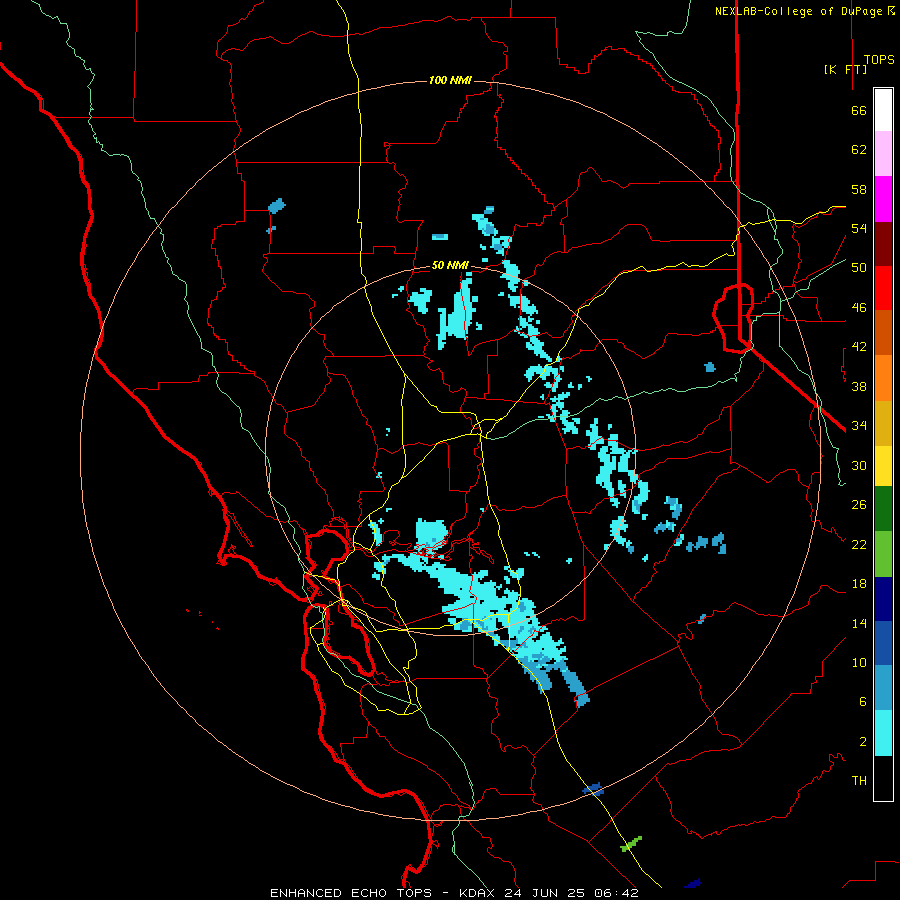Click legend value 34
900x900 pixels.
(x=859, y=426)
